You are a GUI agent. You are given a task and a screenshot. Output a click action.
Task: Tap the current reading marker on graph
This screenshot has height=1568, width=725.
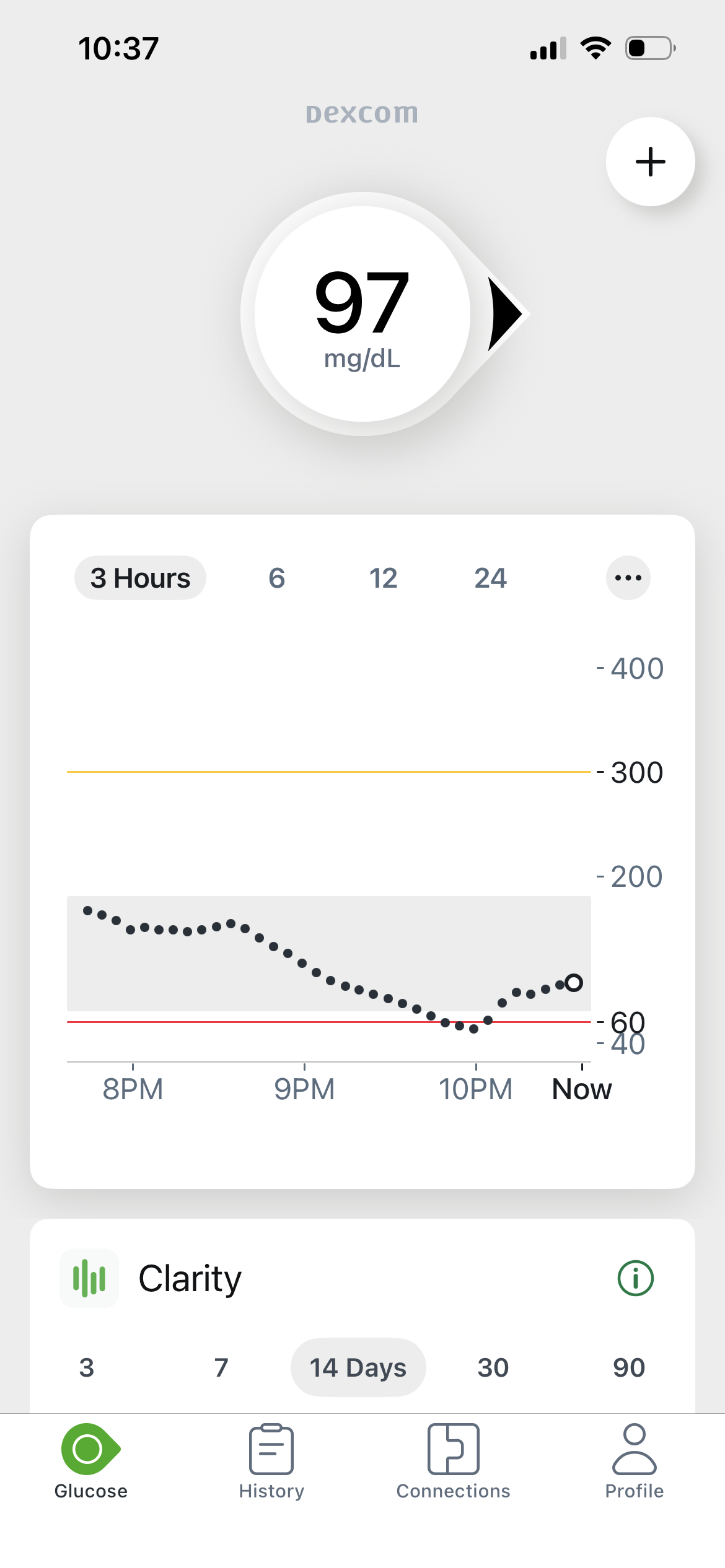coord(574,983)
